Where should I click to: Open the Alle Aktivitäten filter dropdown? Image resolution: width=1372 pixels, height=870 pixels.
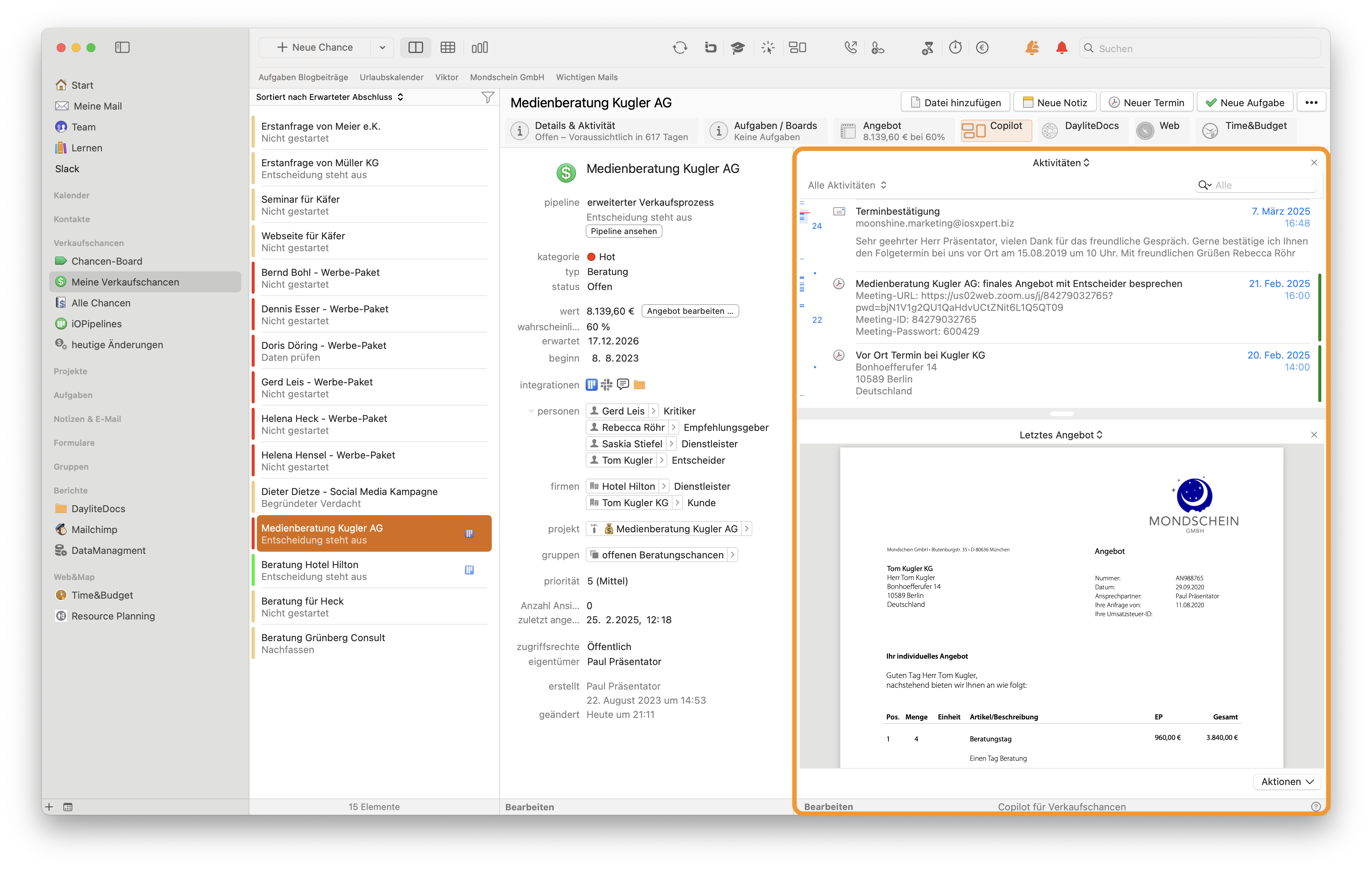point(847,185)
